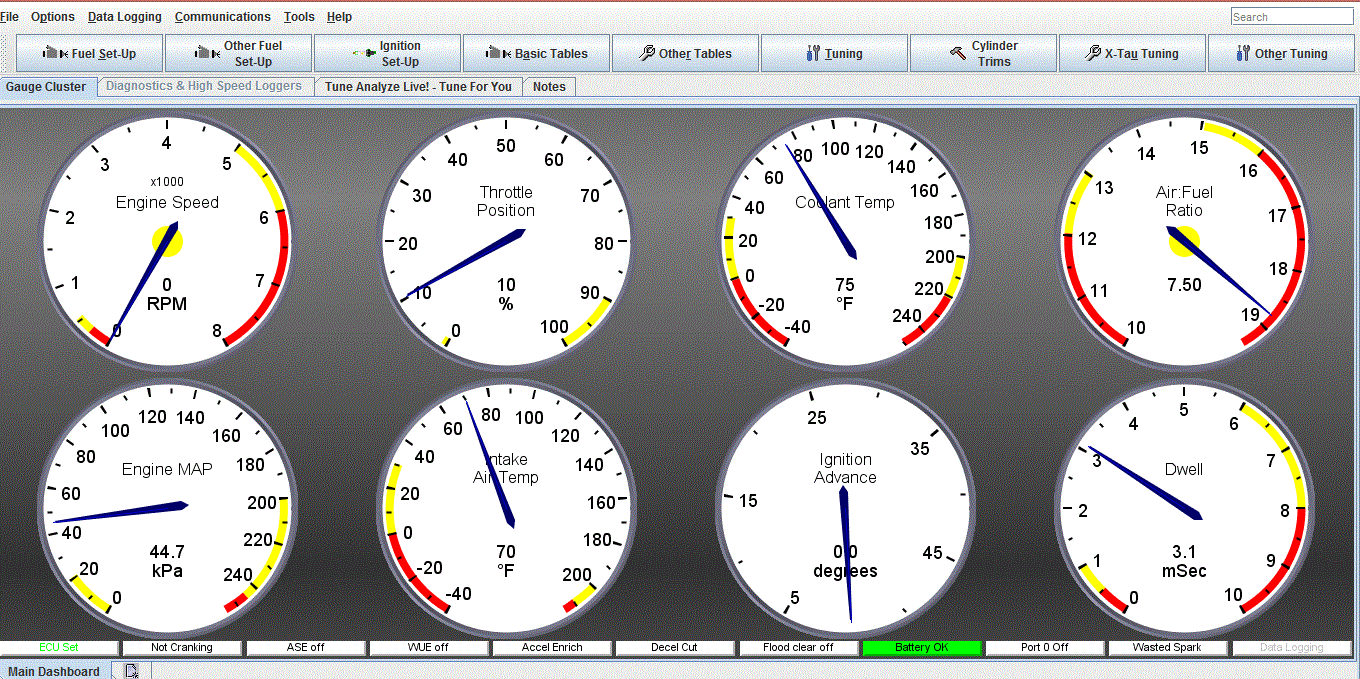
Task: Click the Engine Speed RPM gauge
Action: point(167,242)
